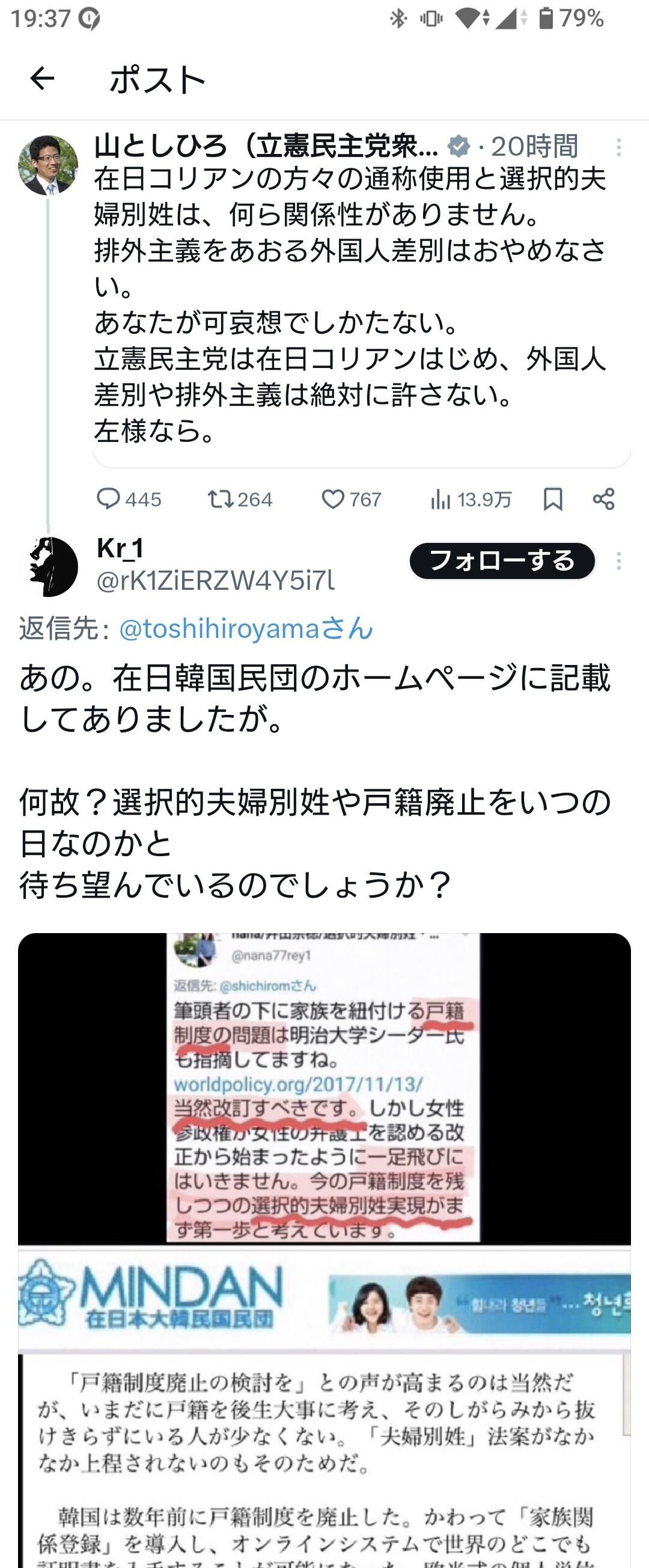Open 山としひろ's profile avatar
Image resolution: width=649 pixels, height=1568 pixels.
coord(48,165)
